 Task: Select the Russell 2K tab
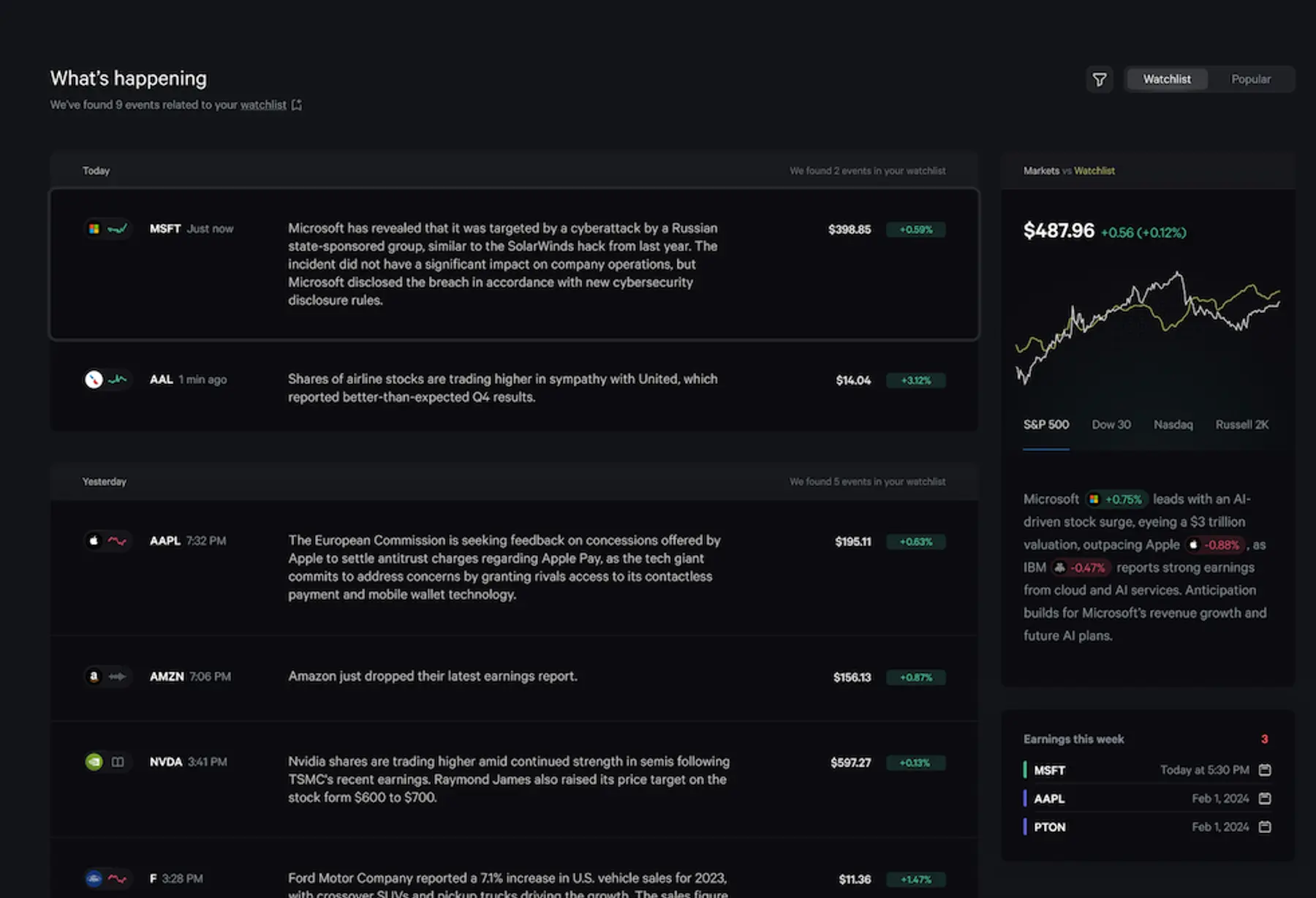[1242, 425]
